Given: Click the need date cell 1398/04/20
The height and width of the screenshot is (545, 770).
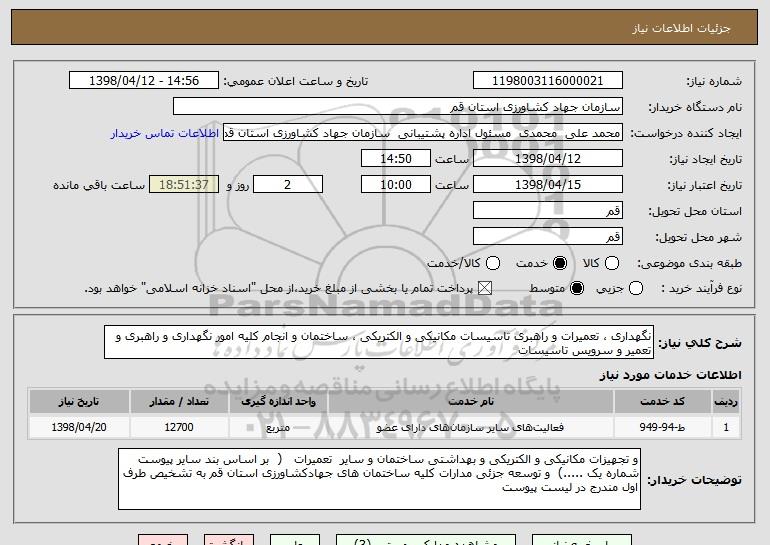Looking at the screenshot, I should point(79,427).
